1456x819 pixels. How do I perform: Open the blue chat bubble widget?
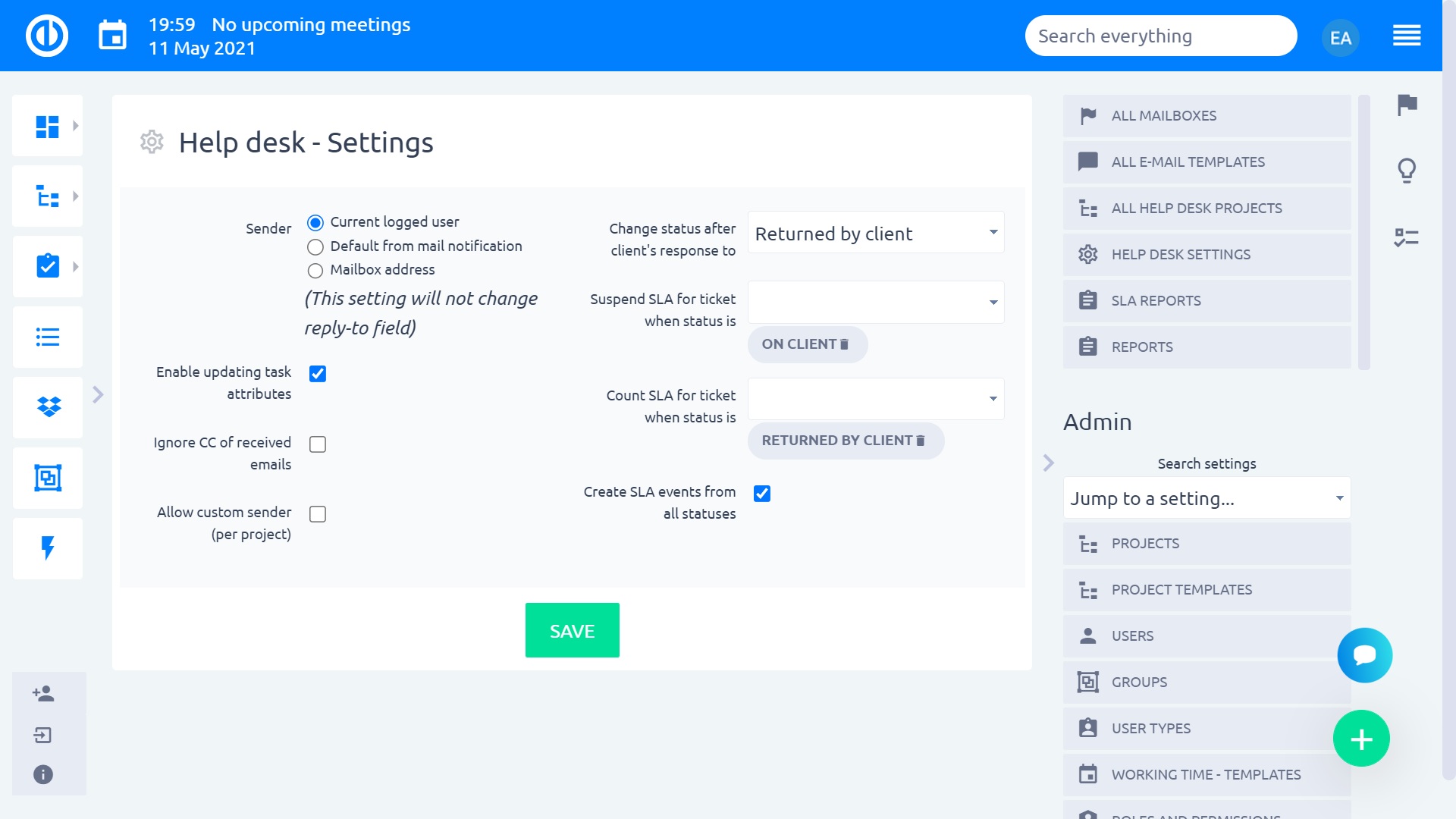1364,655
